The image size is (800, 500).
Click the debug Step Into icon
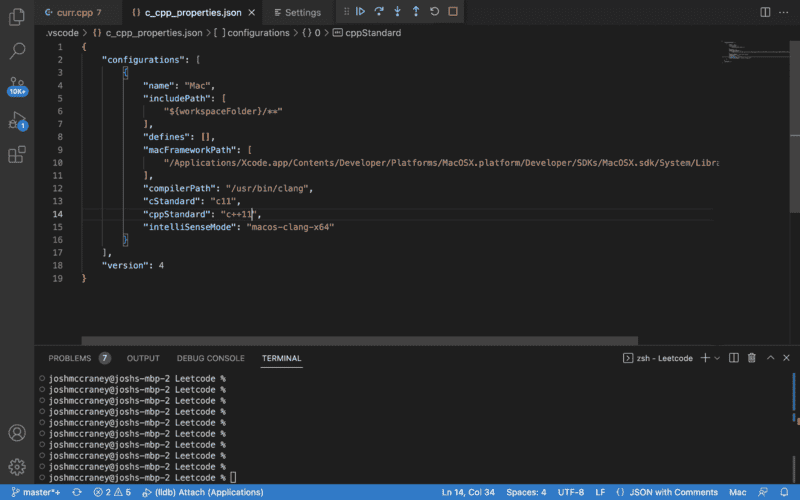[397, 11]
